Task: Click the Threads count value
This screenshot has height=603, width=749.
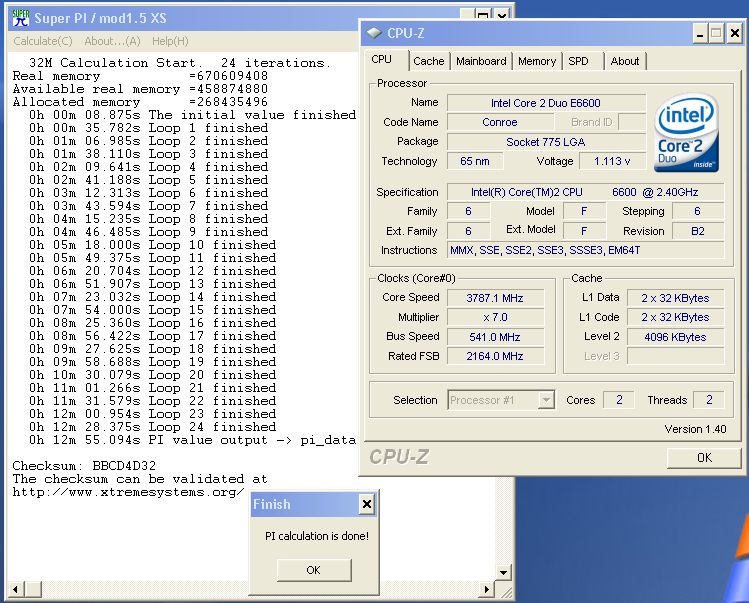Action: (709, 400)
